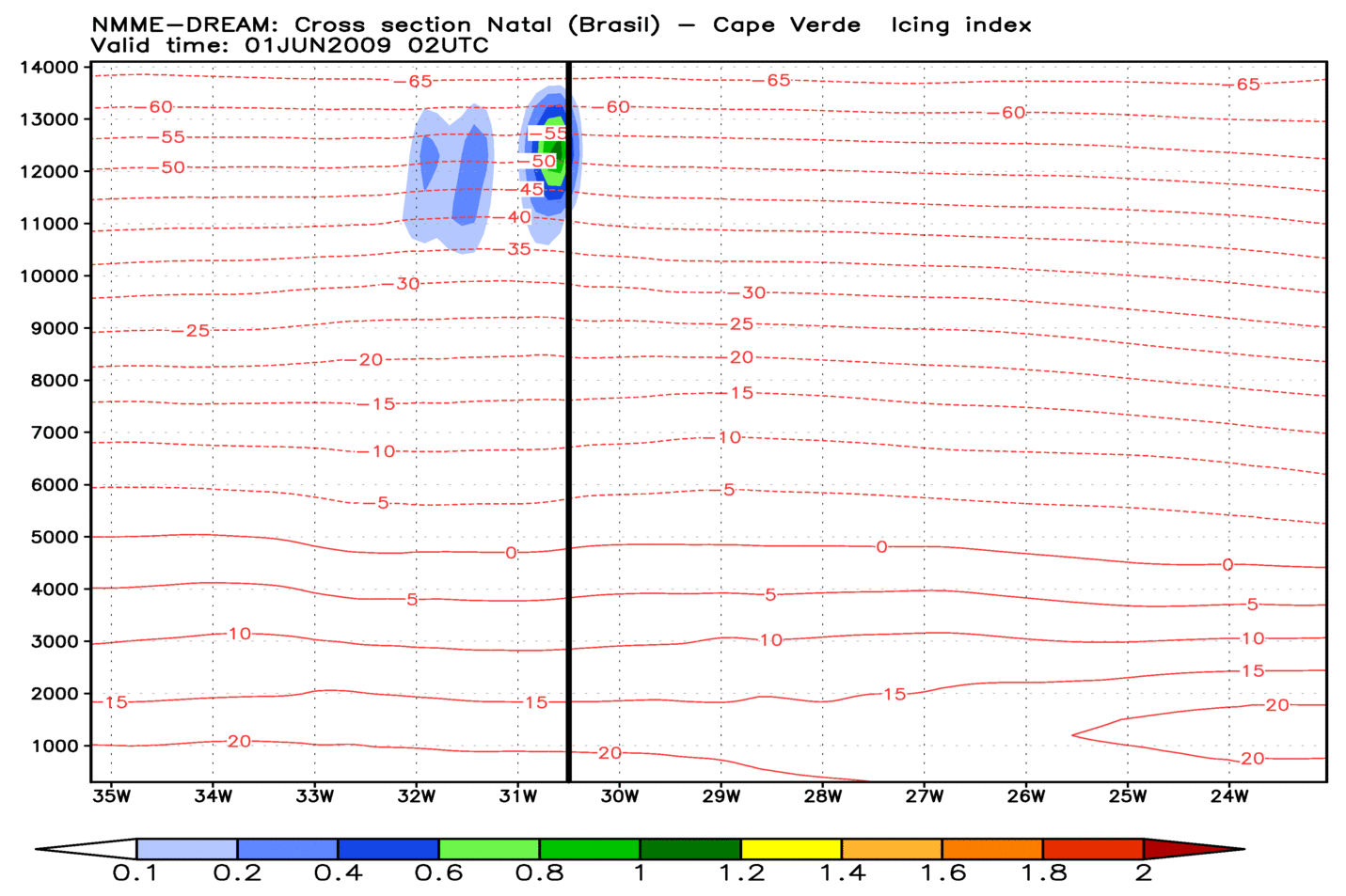
Task: Pick the dark blue 0.4–0.6 legend swatch
Action: tap(388, 849)
